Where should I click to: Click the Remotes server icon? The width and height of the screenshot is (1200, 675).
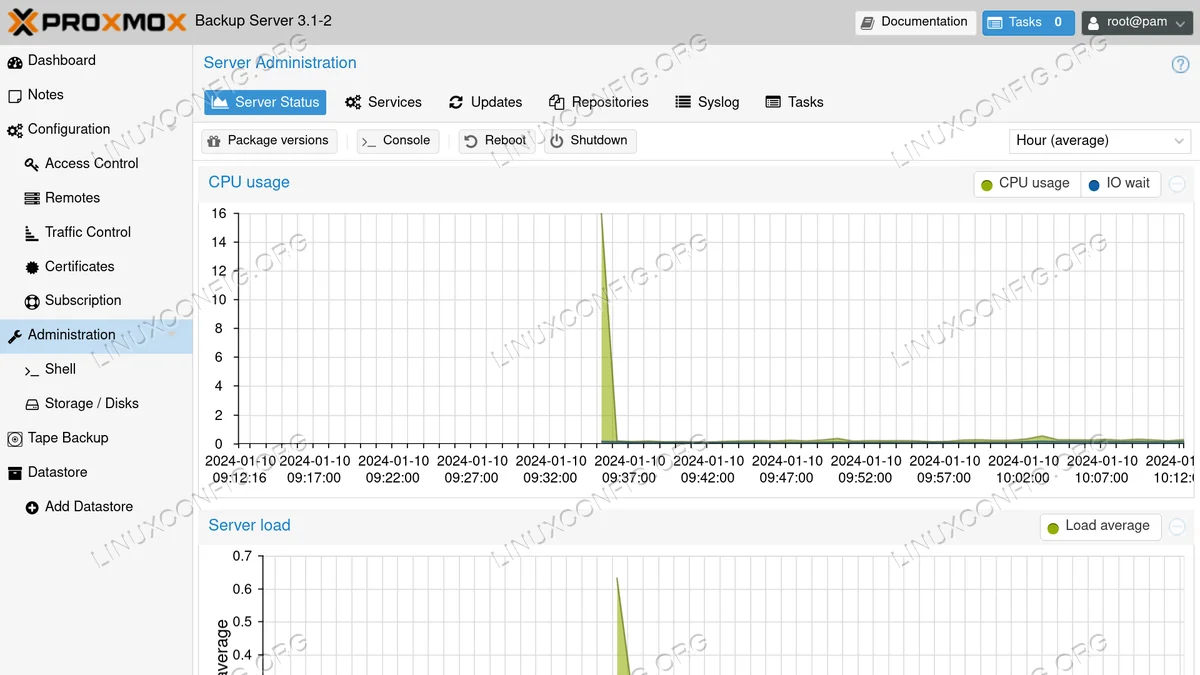pos(32,198)
